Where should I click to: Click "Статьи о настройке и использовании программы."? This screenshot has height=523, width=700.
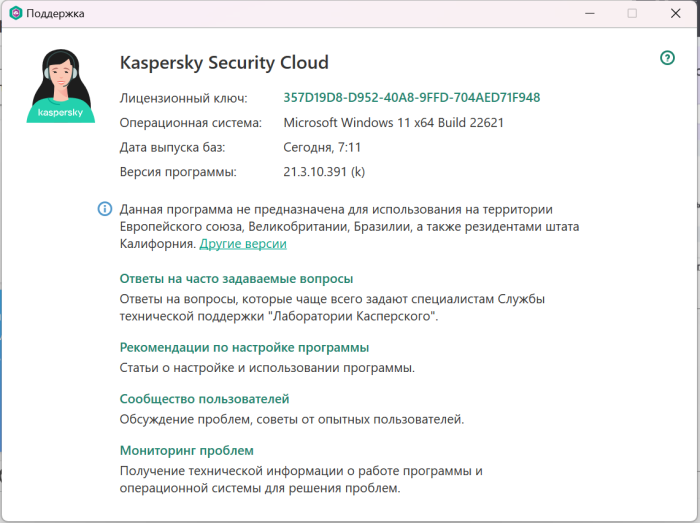pyautogui.click(x=267, y=368)
